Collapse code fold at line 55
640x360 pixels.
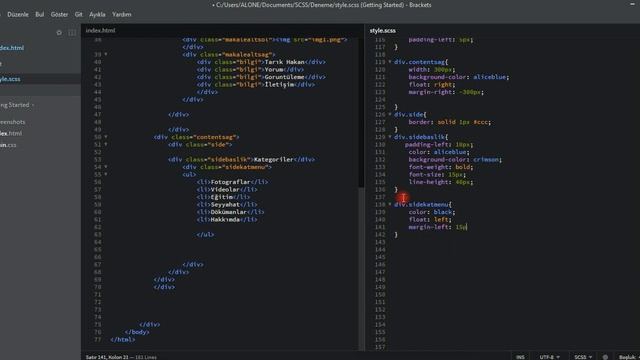tap(106, 174)
